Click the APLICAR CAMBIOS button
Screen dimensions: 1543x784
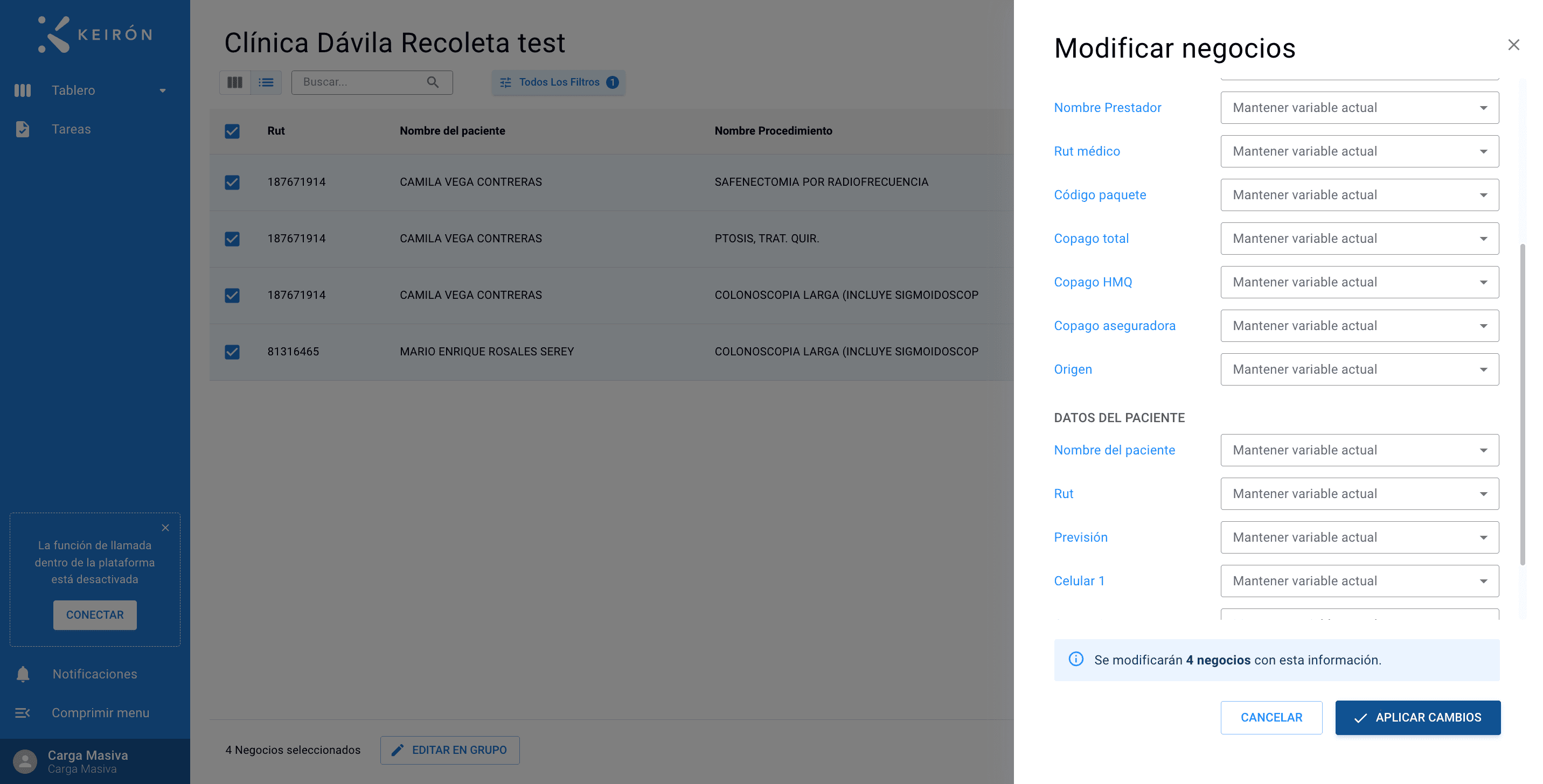pos(1418,718)
